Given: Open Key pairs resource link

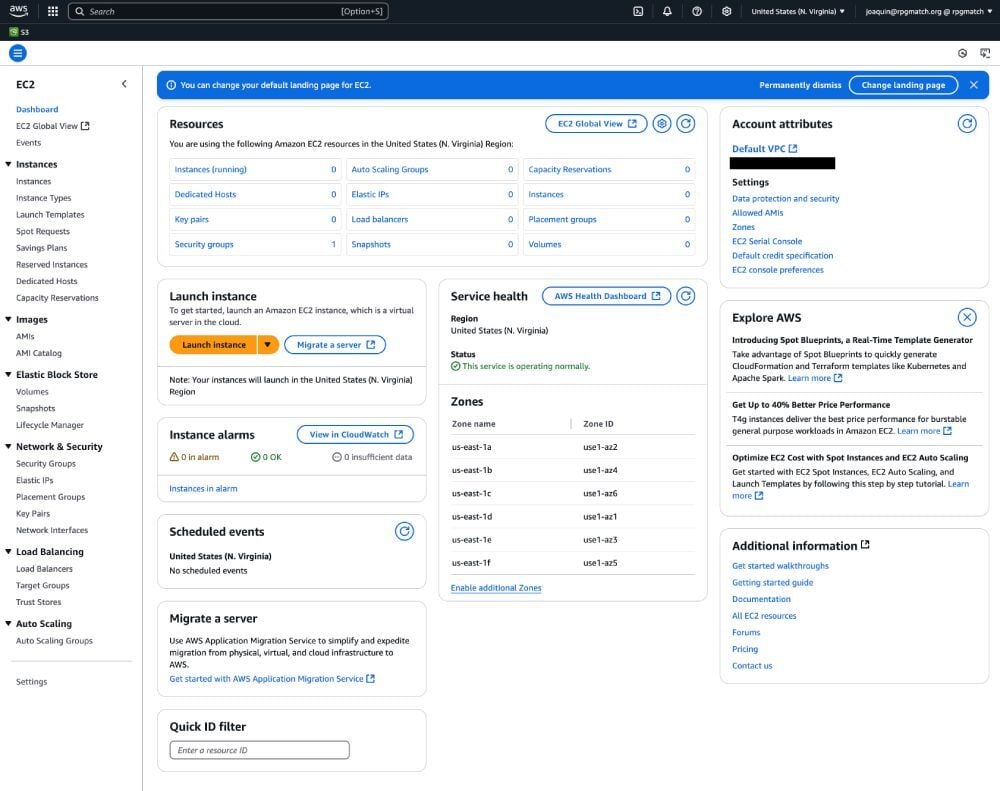Looking at the screenshot, I should click(x=191, y=219).
